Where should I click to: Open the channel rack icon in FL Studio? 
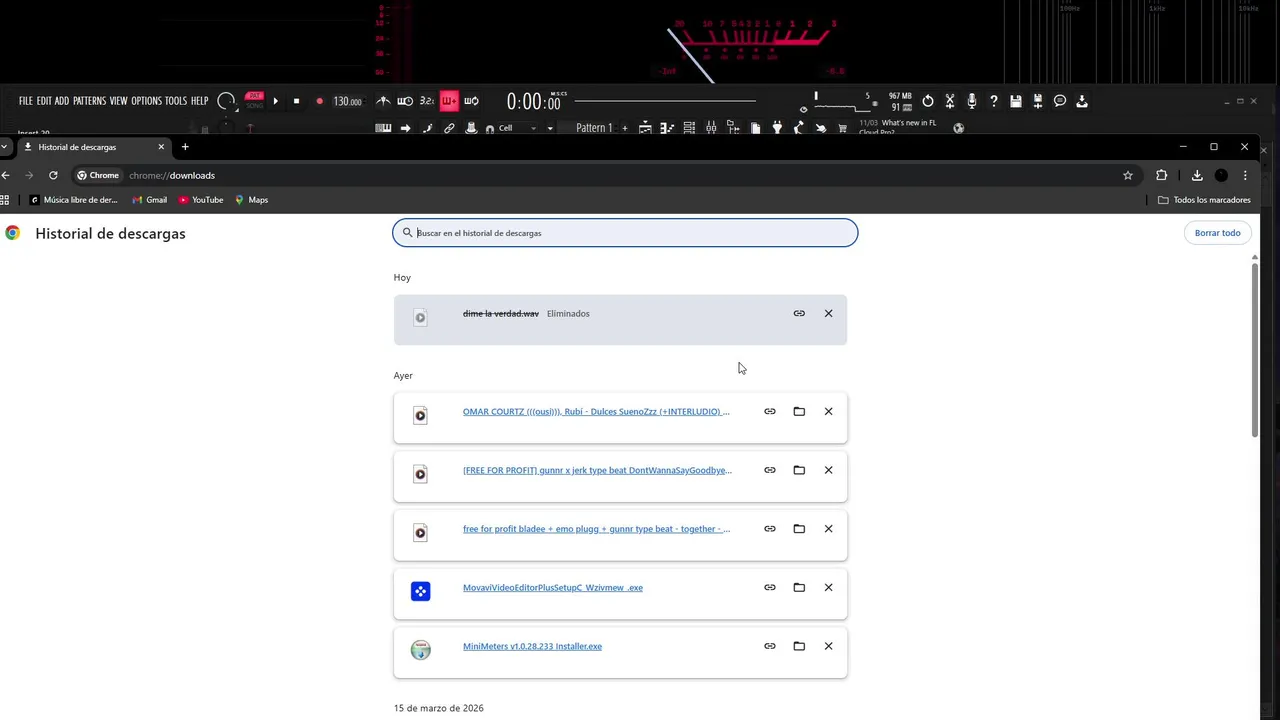click(689, 128)
